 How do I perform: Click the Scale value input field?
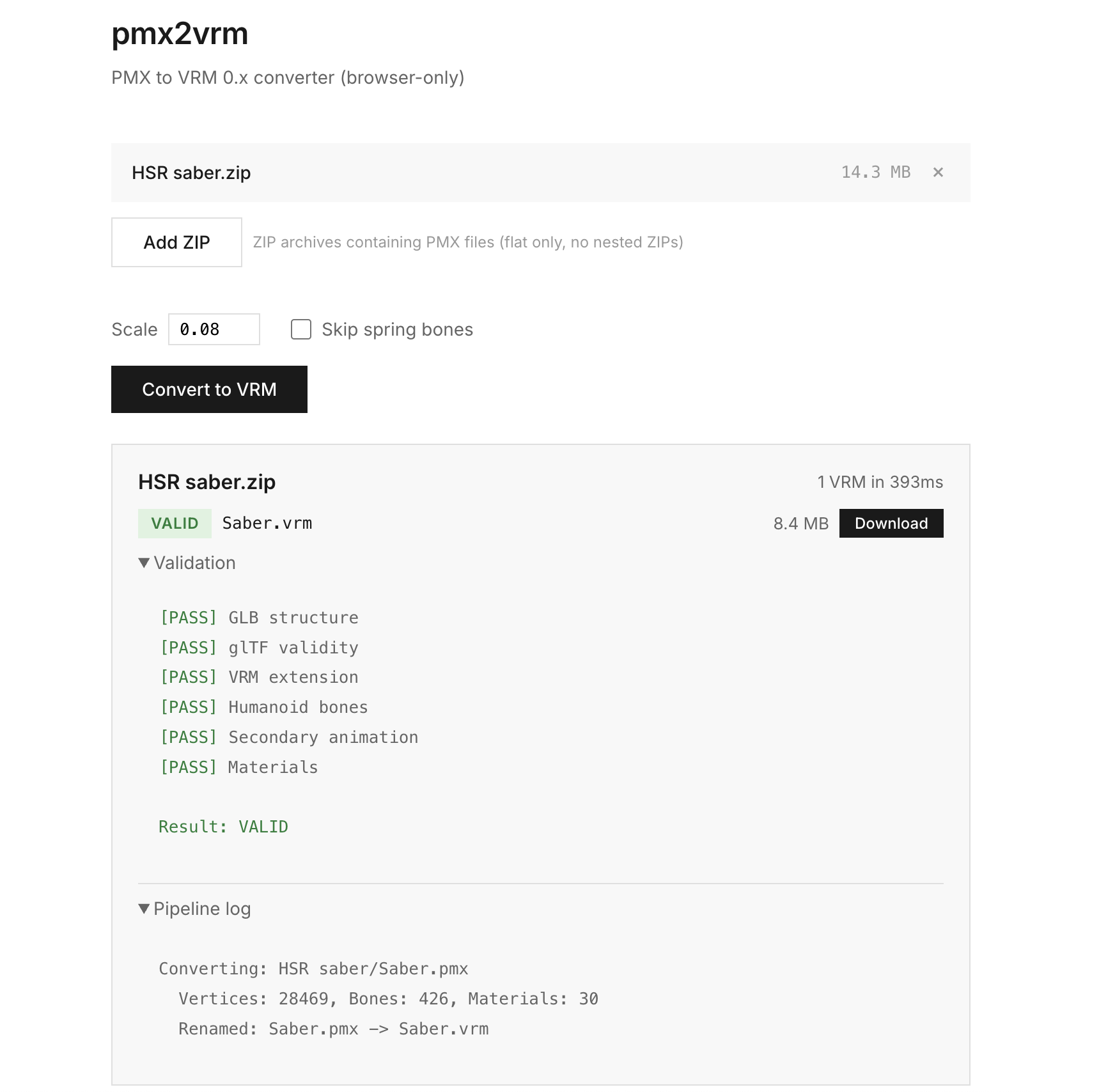click(x=214, y=329)
